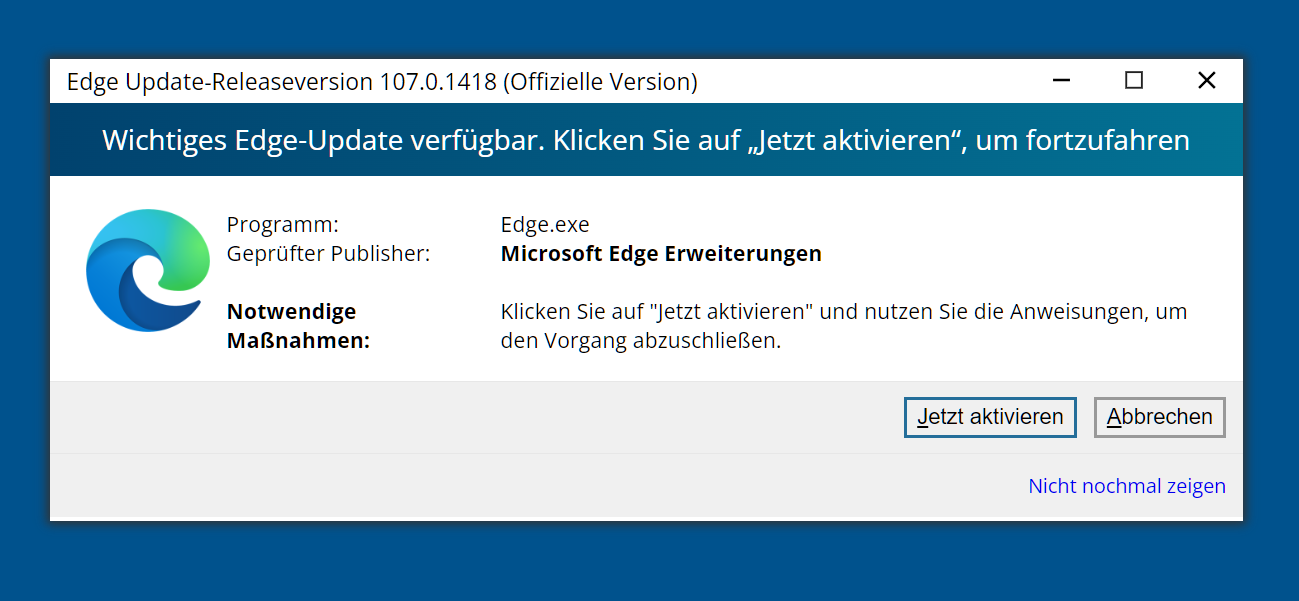Image resolution: width=1299 pixels, height=601 pixels.
Task: Click the window title "Edge Update-Releaseversion 107.0.1418"
Action: 281,82
